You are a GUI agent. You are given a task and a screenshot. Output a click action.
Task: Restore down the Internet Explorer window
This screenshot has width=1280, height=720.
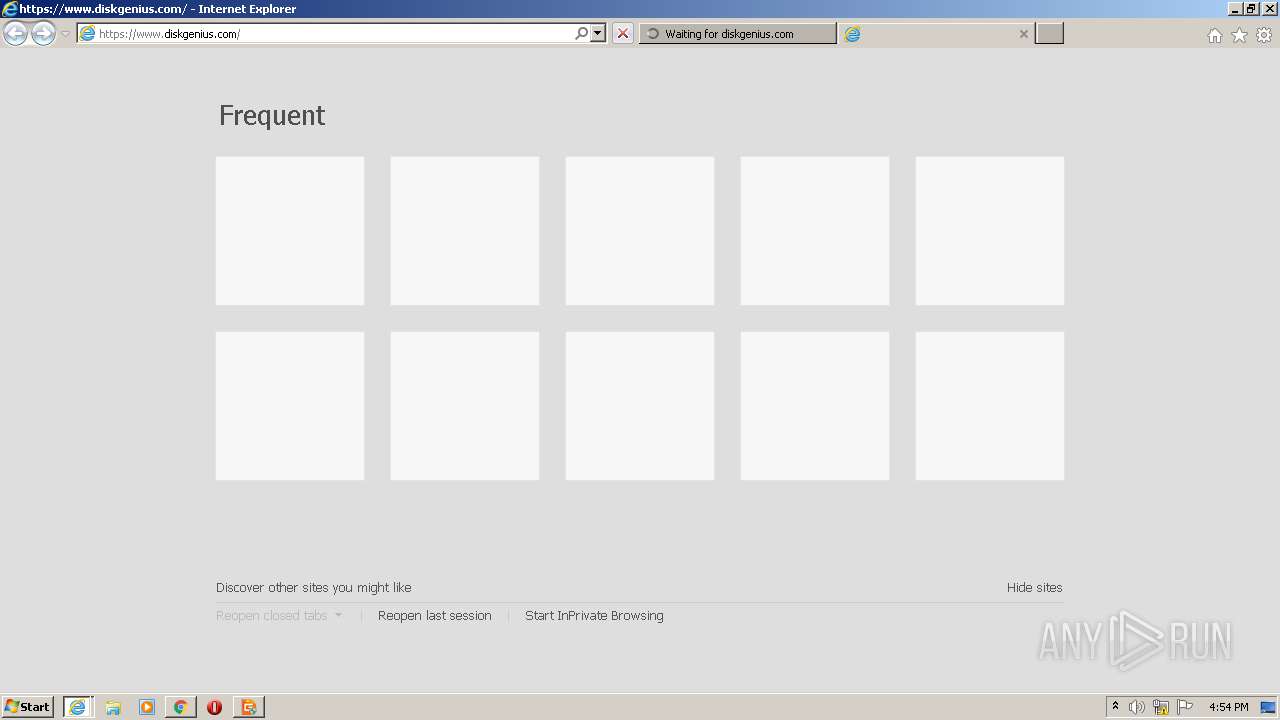pos(1251,9)
